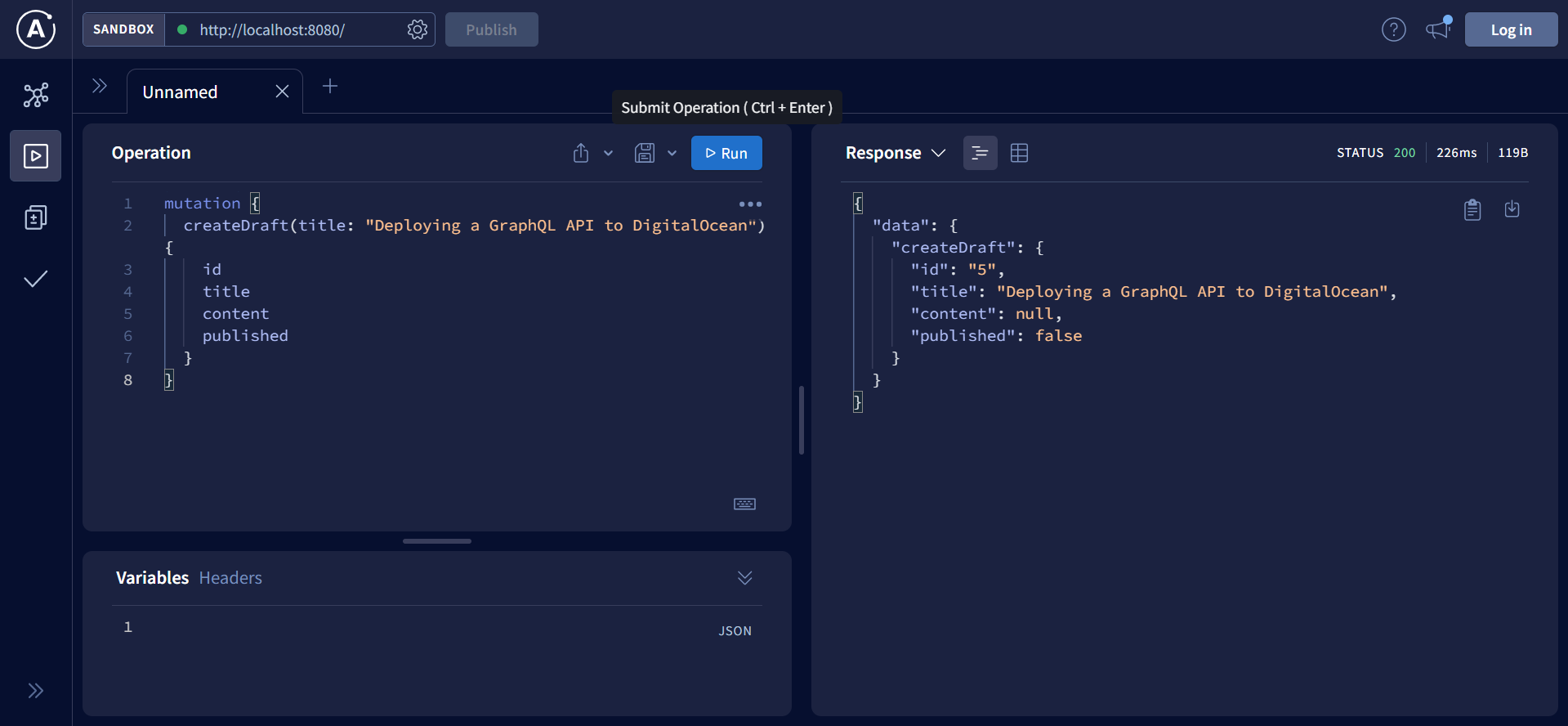Grab the vertical divider between Operation and Response
Screen dimensions: 1568x726
[x=802, y=420]
